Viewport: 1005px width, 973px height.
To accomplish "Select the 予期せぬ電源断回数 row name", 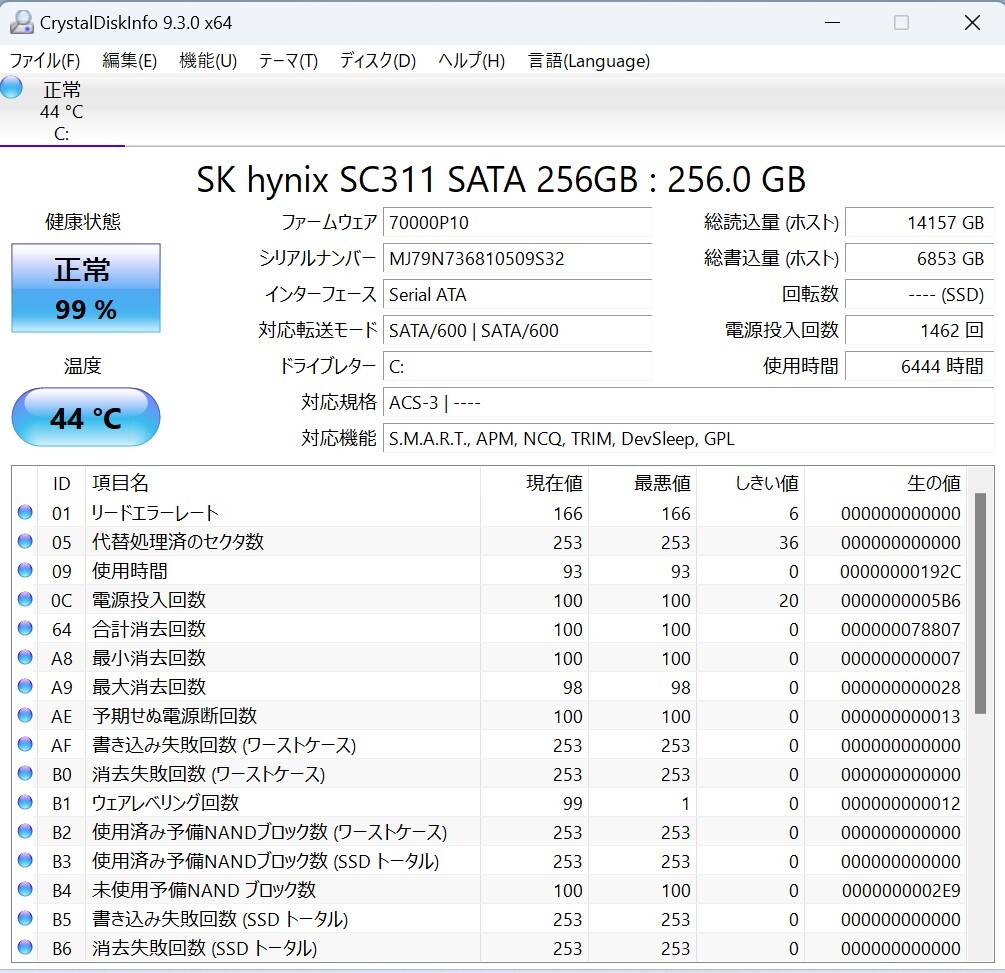I will click(x=174, y=715).
